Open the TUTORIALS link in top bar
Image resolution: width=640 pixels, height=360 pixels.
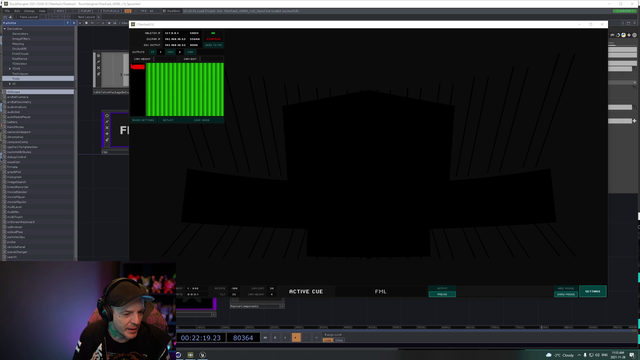tap(111, 11)
